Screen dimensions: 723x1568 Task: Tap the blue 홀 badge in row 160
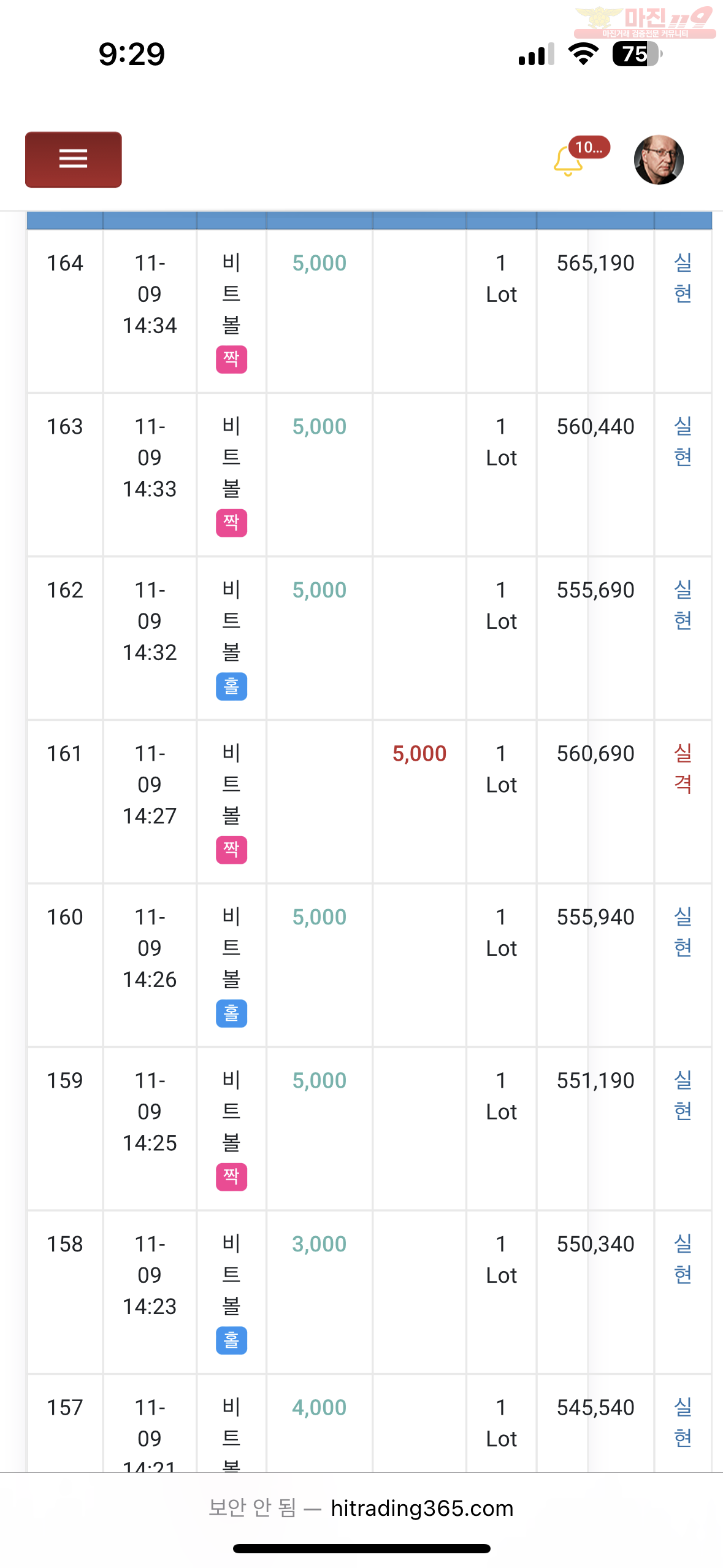tap(231, 1013)
